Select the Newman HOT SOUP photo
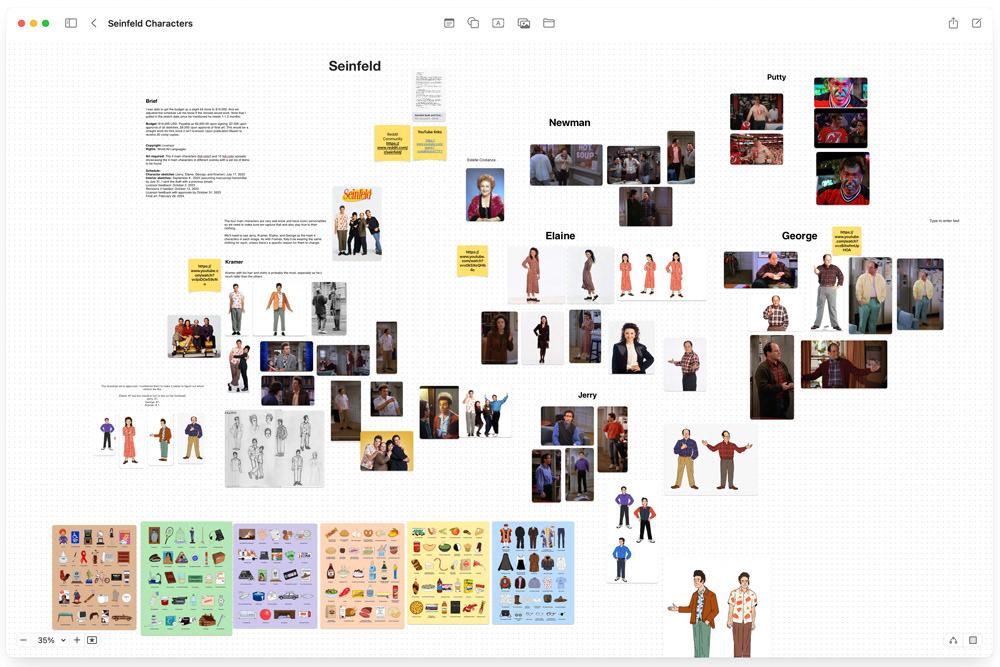Viewport: 1000px width, 667px height. point(566,165)
